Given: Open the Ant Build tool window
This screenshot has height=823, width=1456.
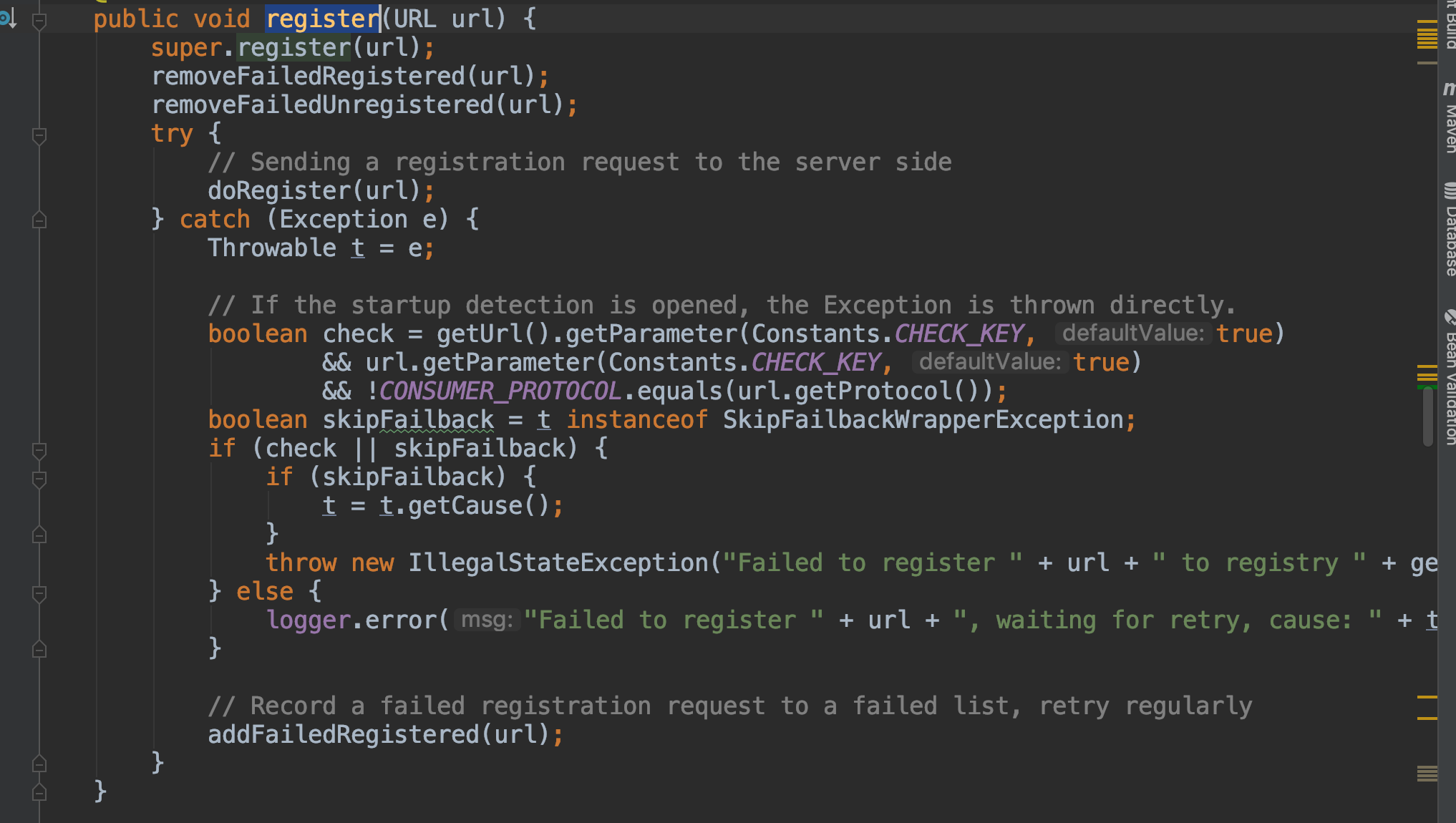Looking at the screenshot, I should 1450,25.
